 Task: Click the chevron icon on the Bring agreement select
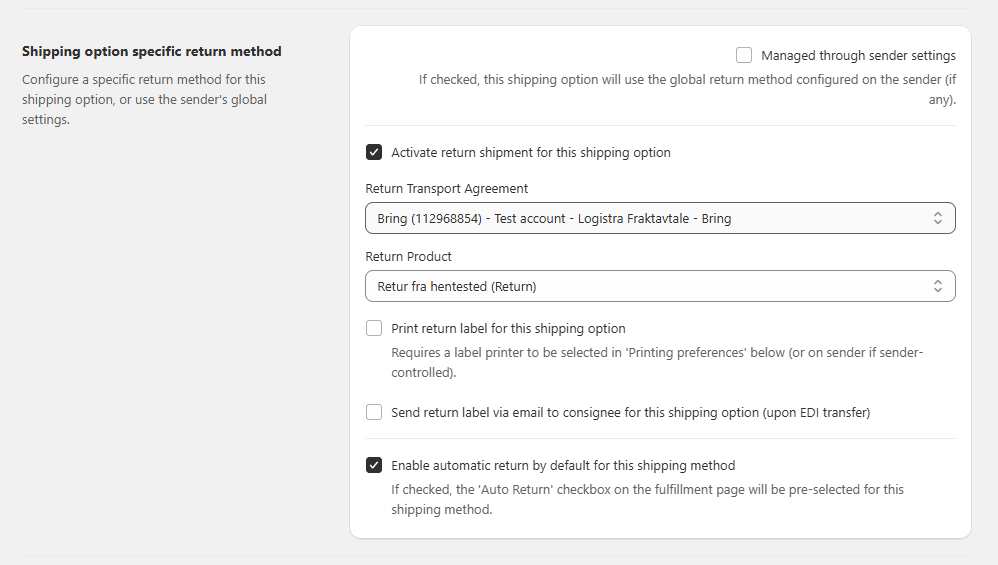point(937,218)
